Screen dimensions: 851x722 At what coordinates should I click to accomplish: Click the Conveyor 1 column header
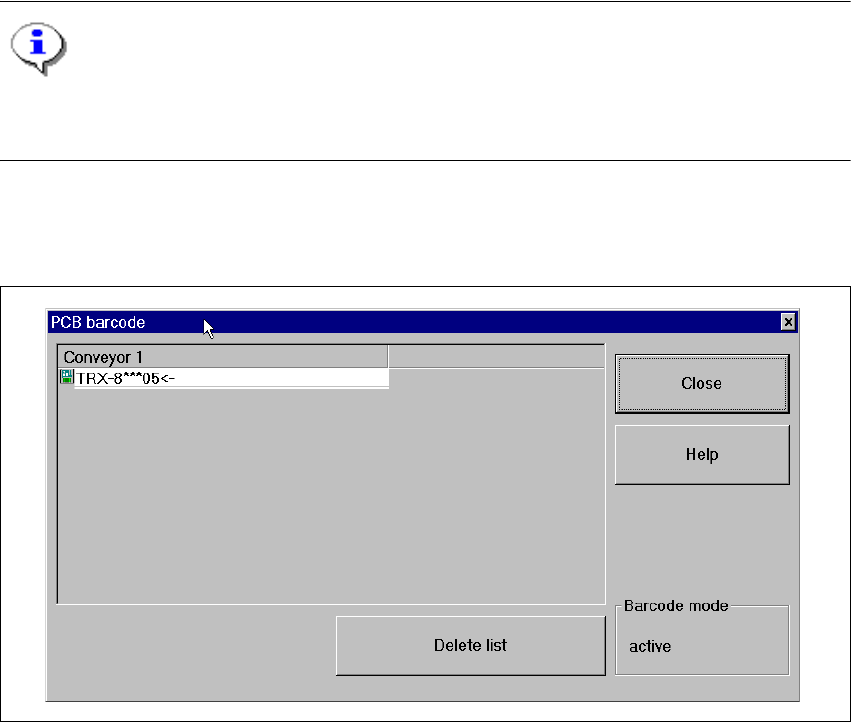(223, 357)
